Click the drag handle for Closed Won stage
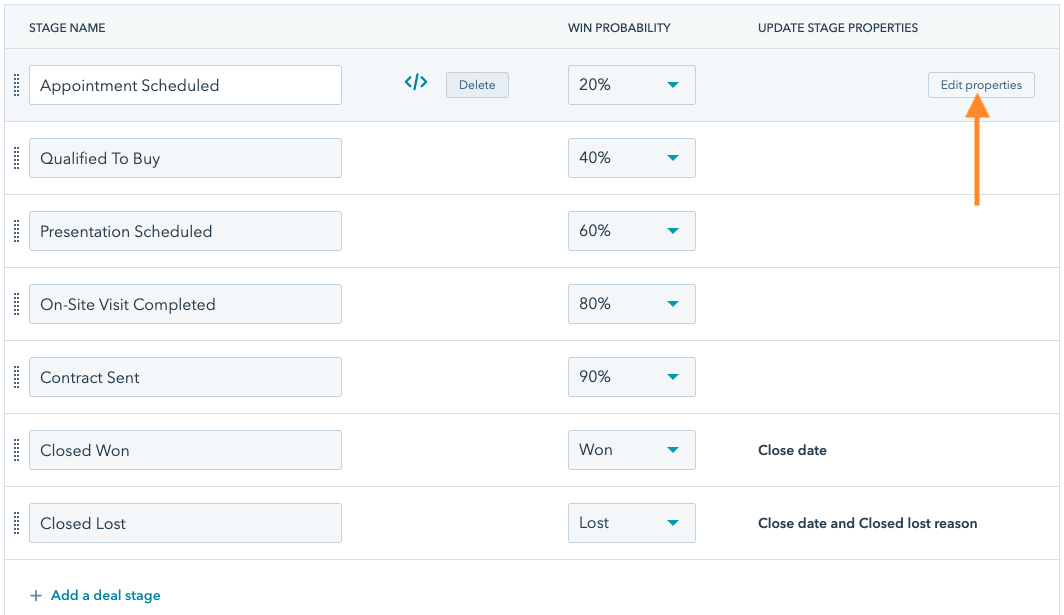Viewport: 1064px width, 615px height. 16,450
